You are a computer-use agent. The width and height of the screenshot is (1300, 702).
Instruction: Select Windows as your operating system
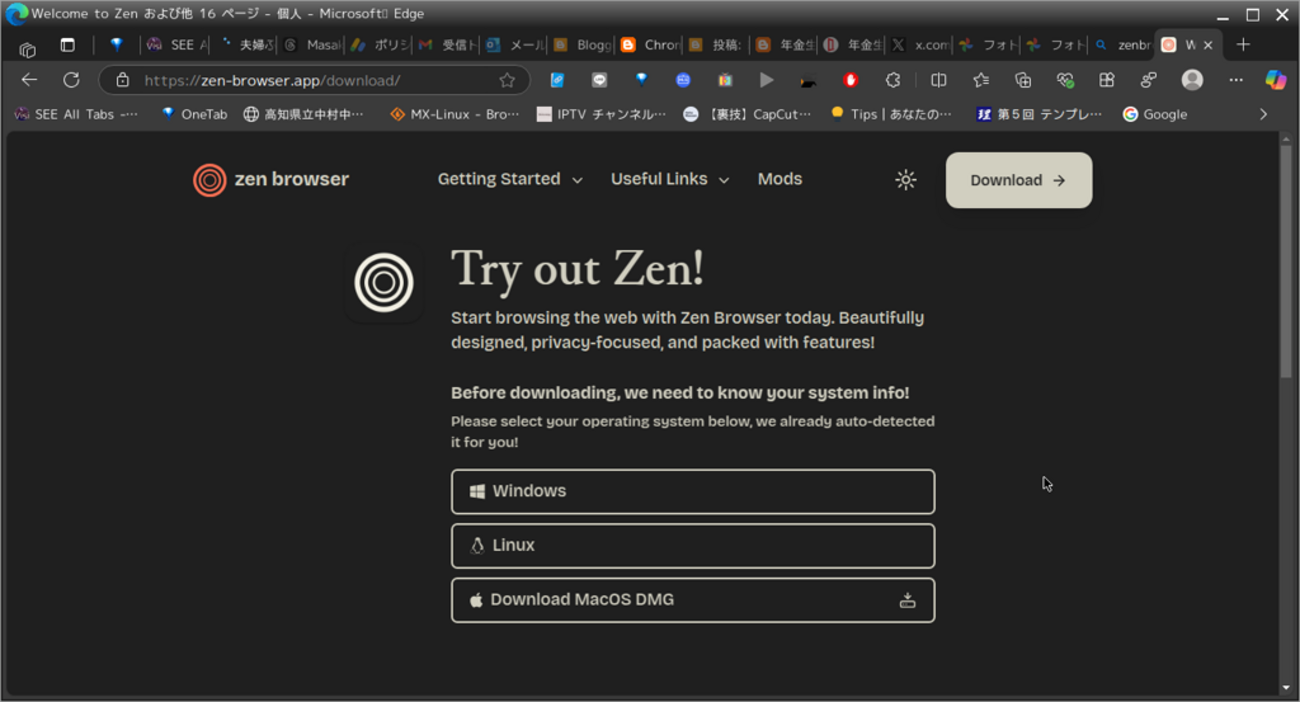point(693,491)
